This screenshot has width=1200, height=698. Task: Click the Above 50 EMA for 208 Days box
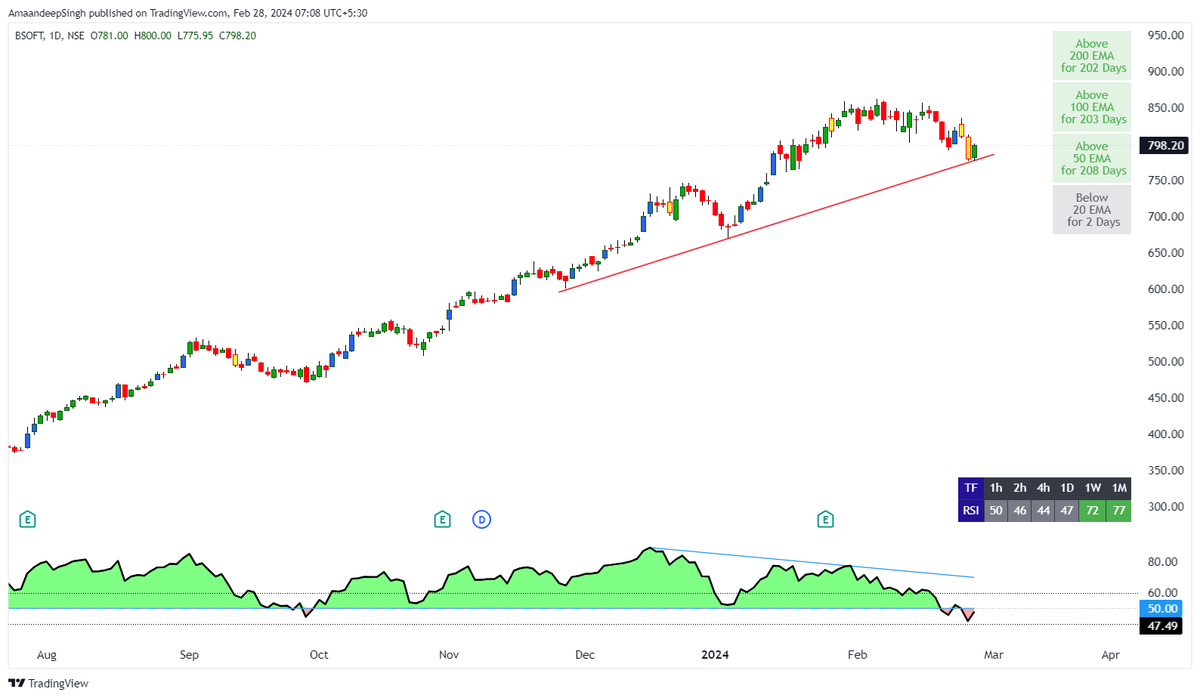point(1092,158)
